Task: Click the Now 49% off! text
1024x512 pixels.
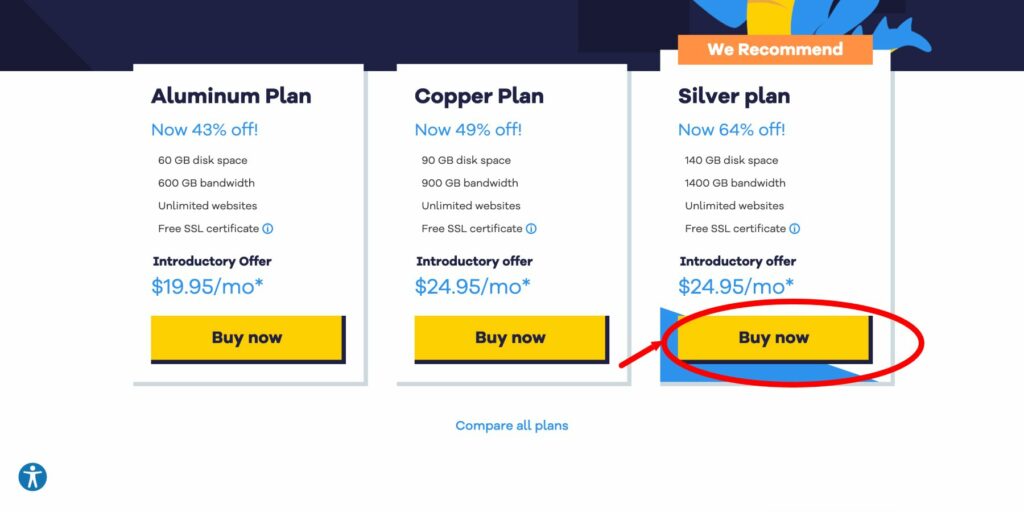Action: (468, 129)
